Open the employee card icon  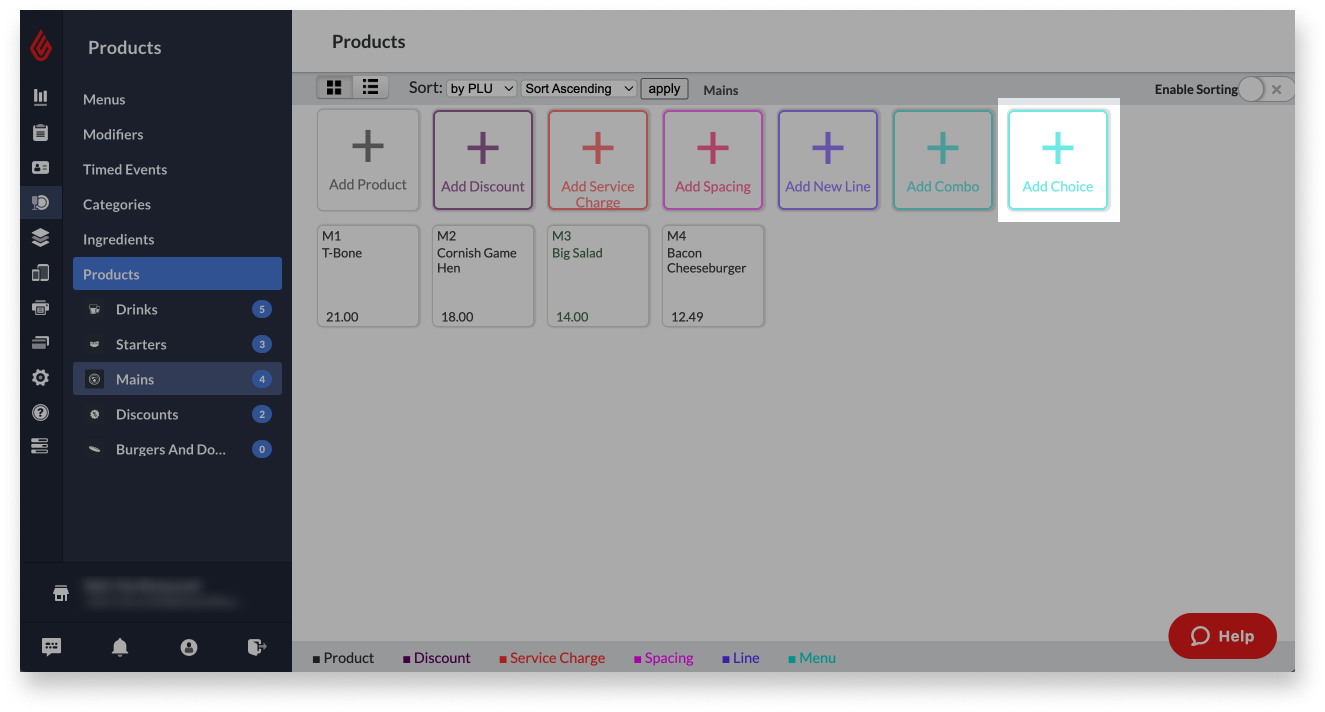[x=40, y=168]
